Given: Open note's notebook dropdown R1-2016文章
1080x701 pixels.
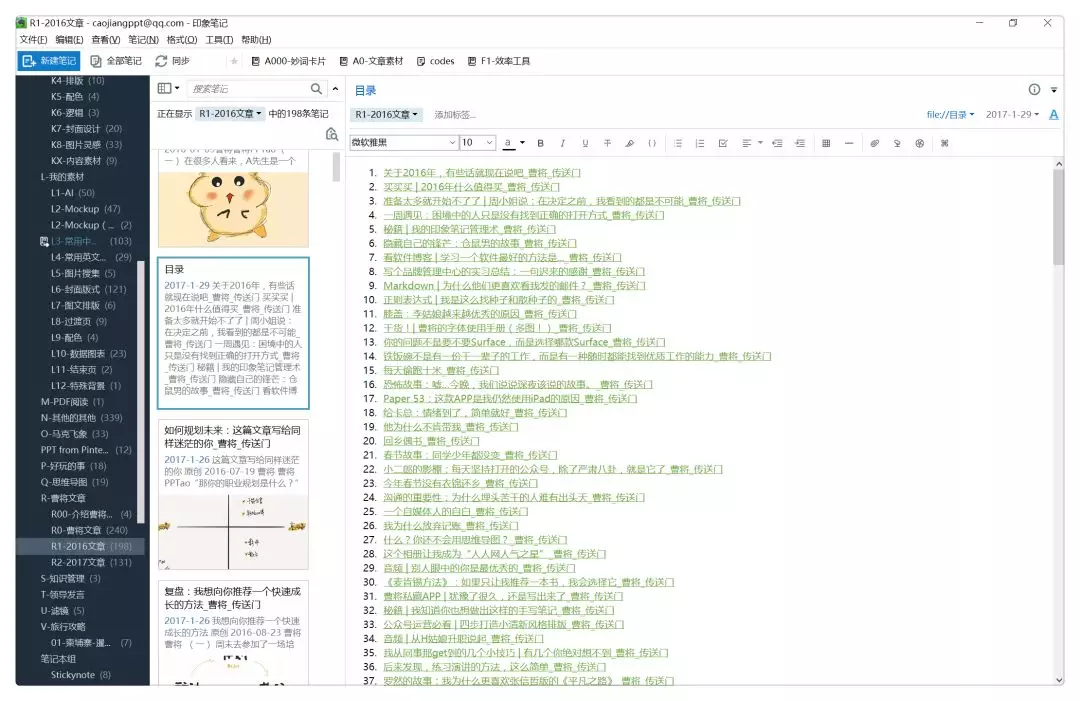Looking at the screenshot, I should click(386, 114).
